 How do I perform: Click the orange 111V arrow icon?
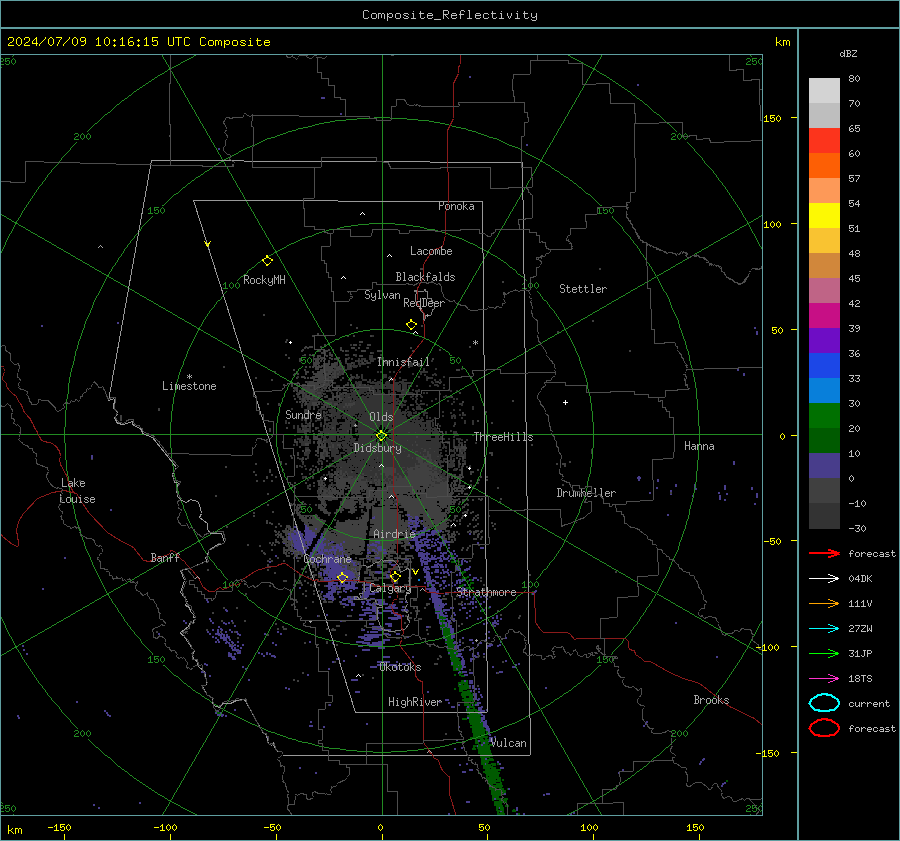tap(824, 603)
